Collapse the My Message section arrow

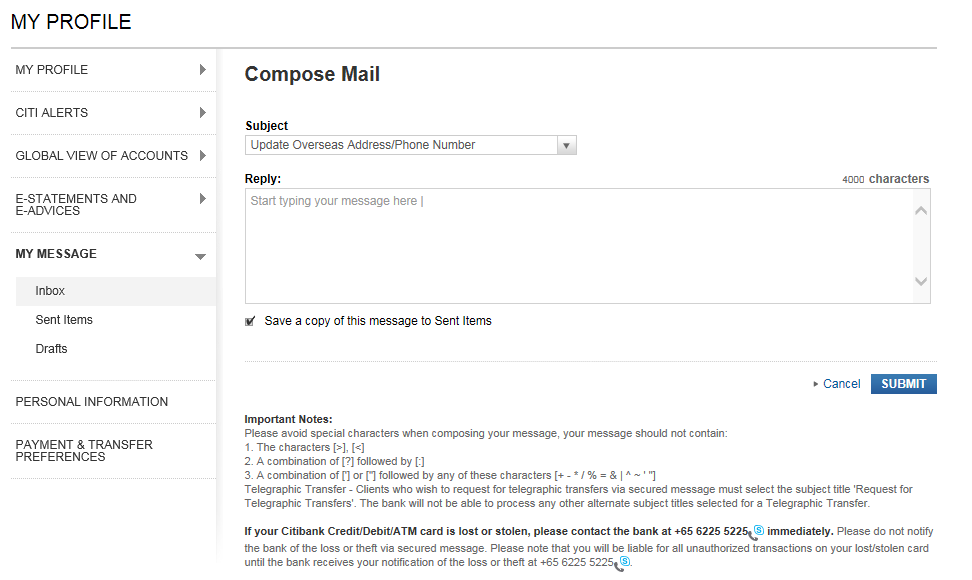point(201,256)
